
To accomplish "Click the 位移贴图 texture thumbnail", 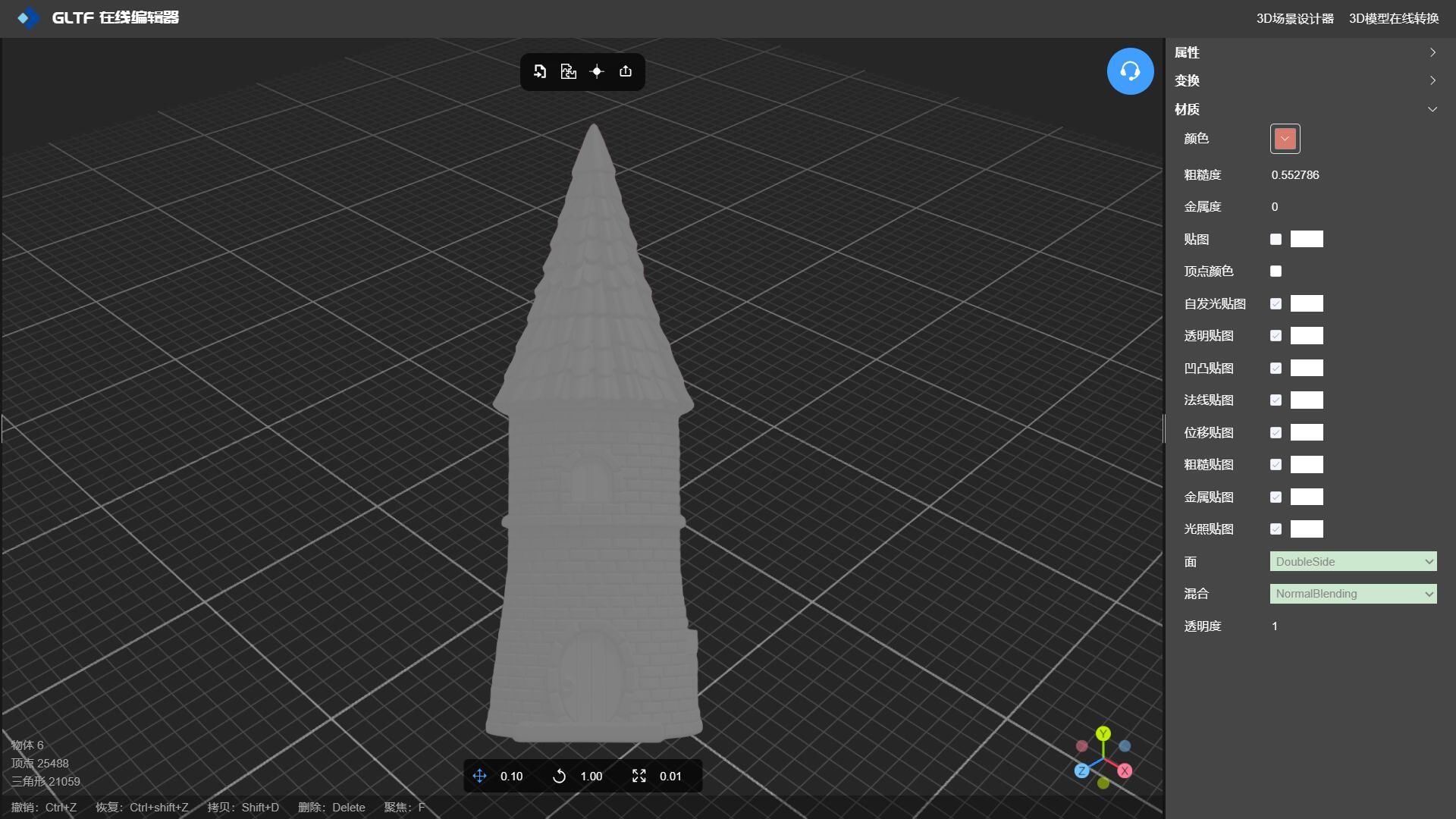I will [1307, 432].
